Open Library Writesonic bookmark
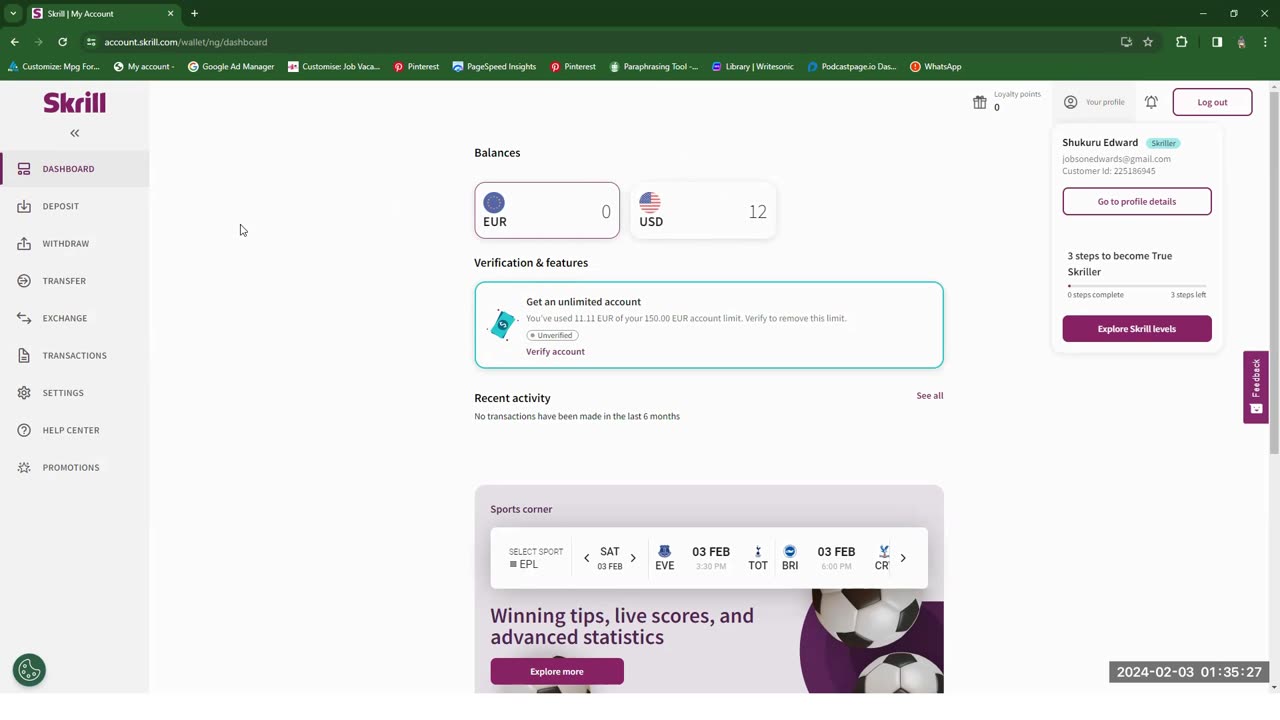Viewport: 1280px width, 720px height. (x=752, y=67)
